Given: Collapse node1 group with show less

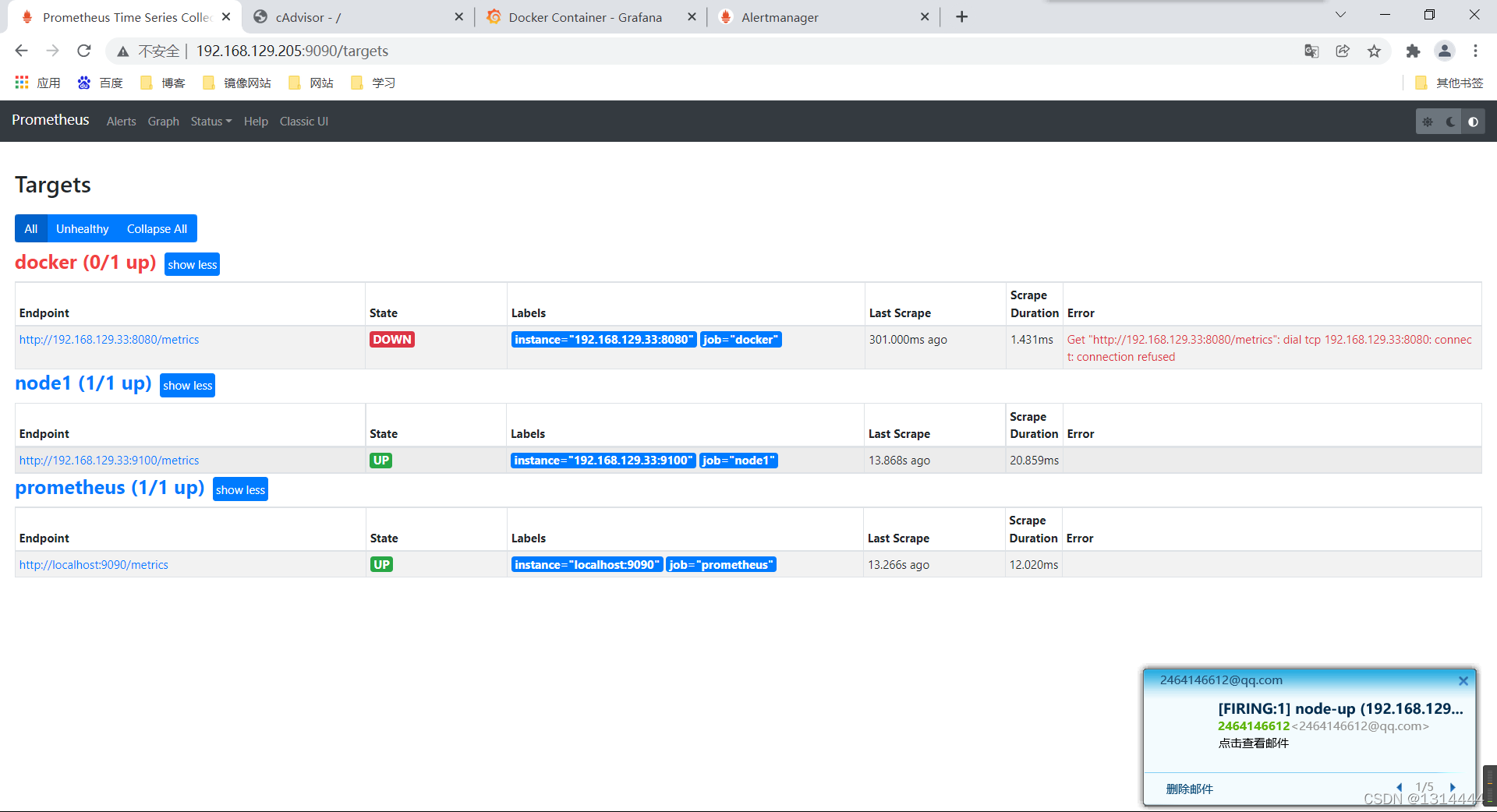Looking at the screenshot, I should click(187, 385).
